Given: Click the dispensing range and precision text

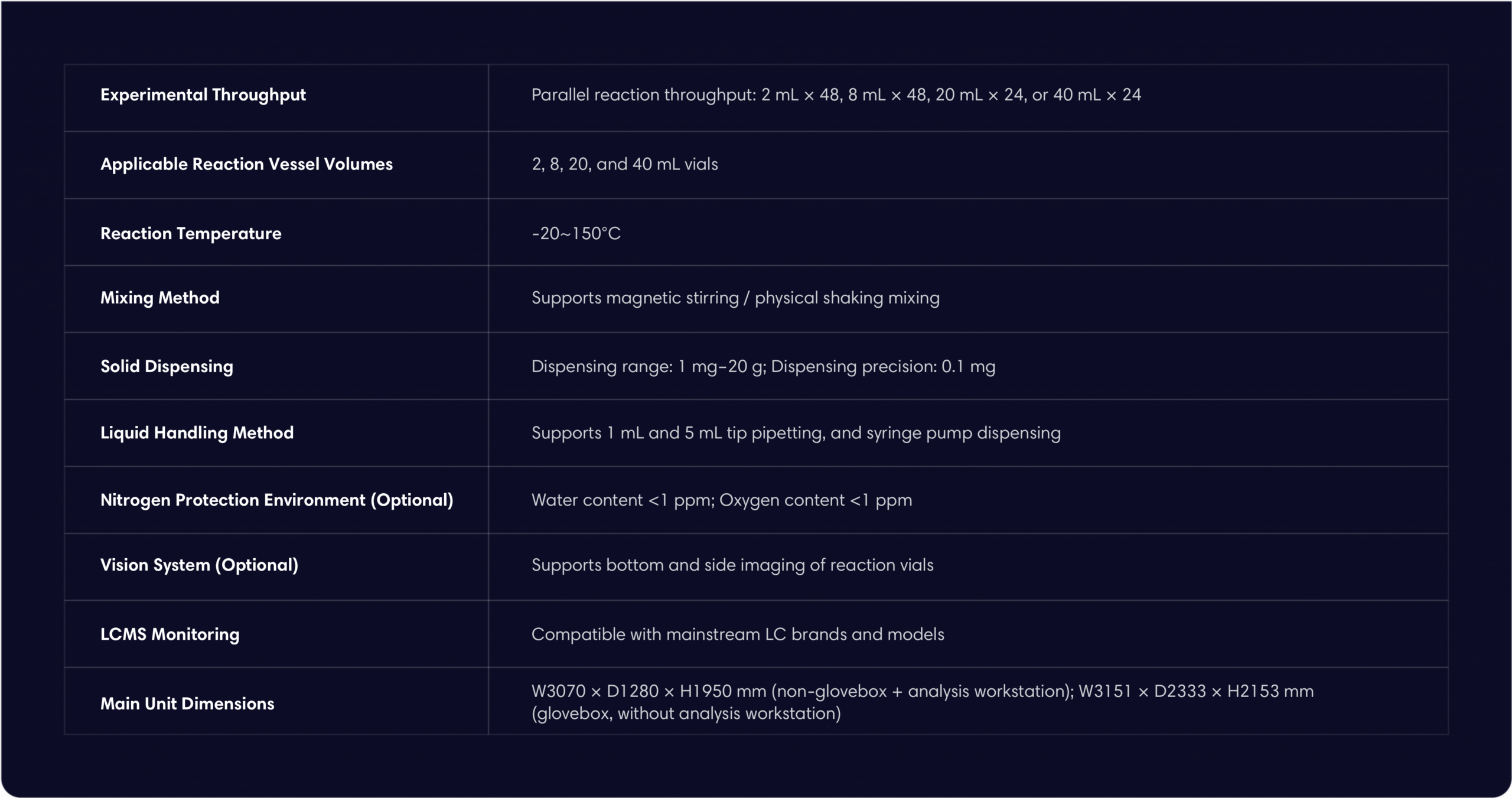Looking at the screenshot, I should [763, 366].
